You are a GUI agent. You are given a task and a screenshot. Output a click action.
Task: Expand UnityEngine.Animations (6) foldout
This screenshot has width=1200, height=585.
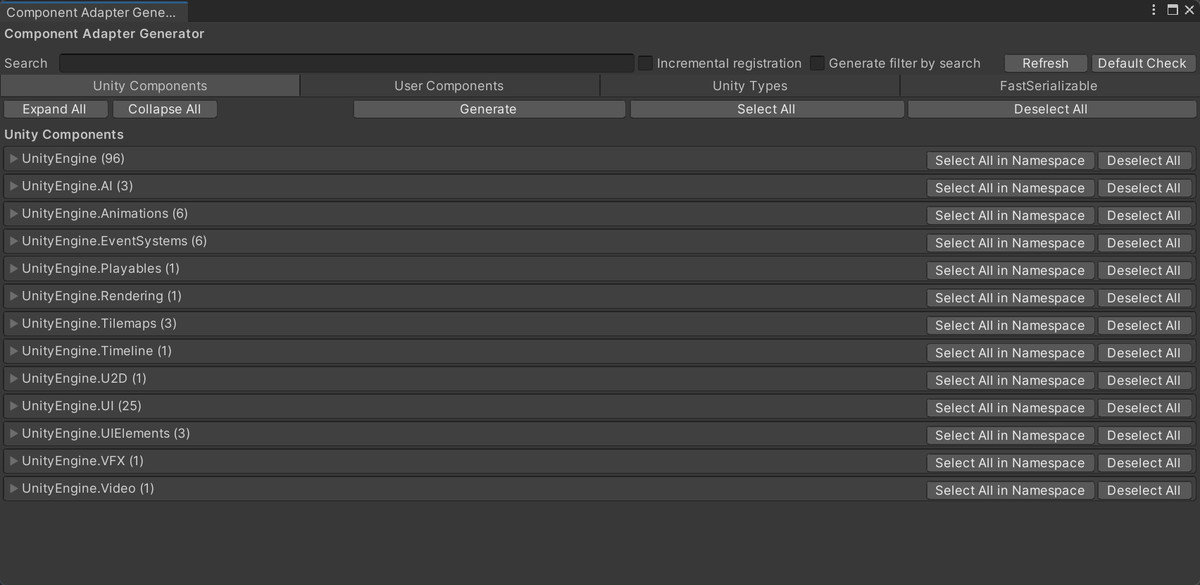pyautogui.click(x=14, y=214)
